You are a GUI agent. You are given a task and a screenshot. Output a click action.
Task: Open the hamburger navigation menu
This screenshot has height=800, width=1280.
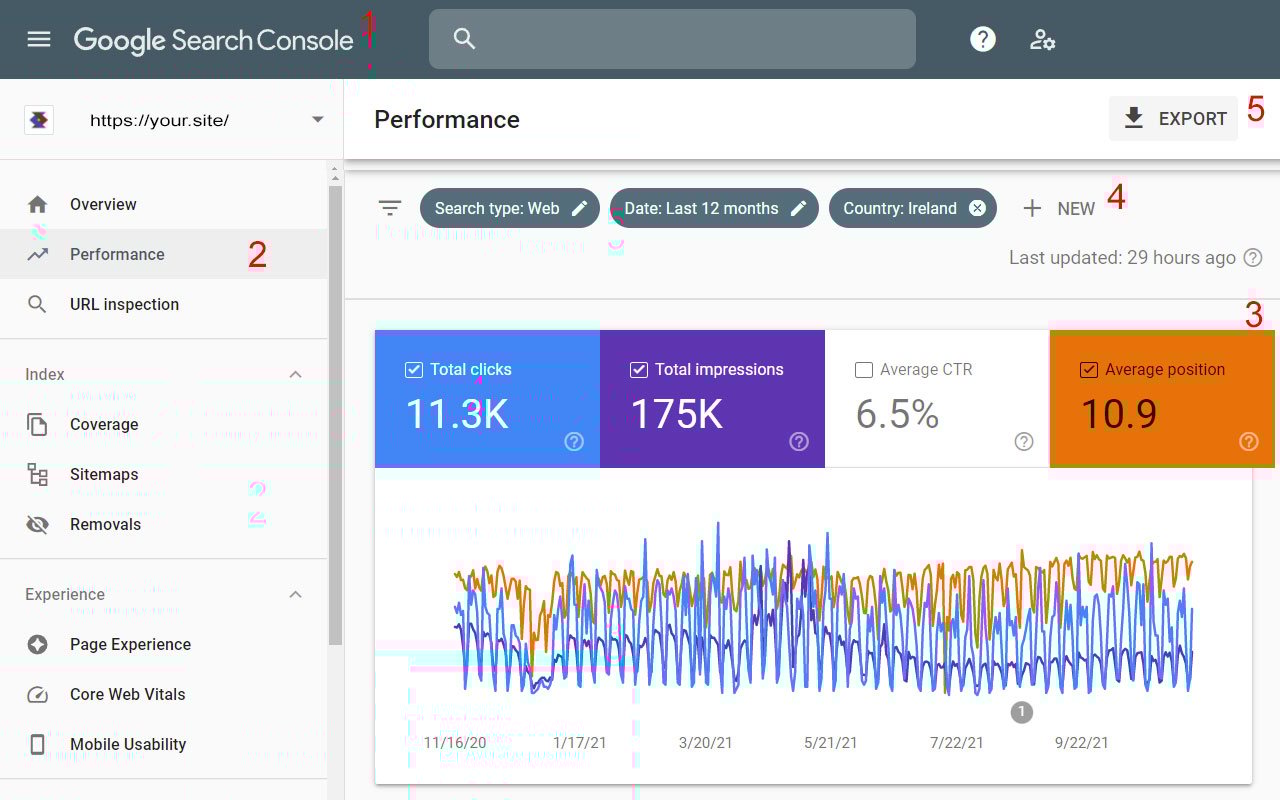38,39
